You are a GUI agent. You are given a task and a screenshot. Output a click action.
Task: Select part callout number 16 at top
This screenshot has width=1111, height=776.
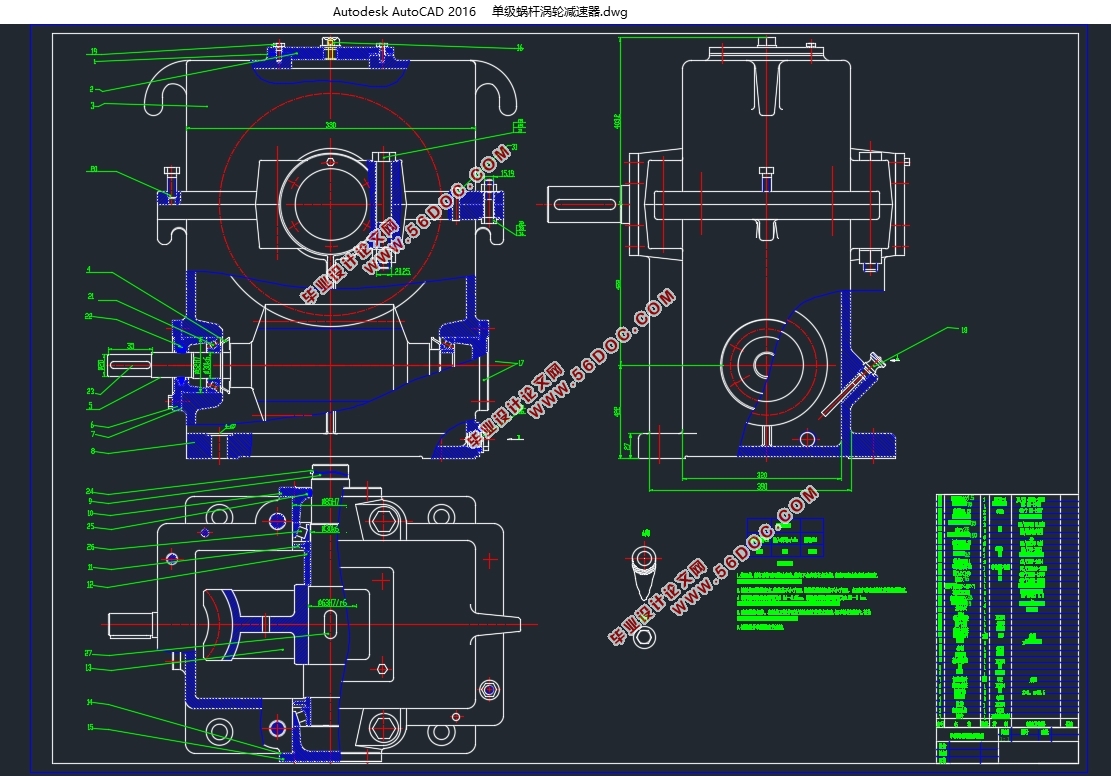pyautogui.click(x=520, y=47)
